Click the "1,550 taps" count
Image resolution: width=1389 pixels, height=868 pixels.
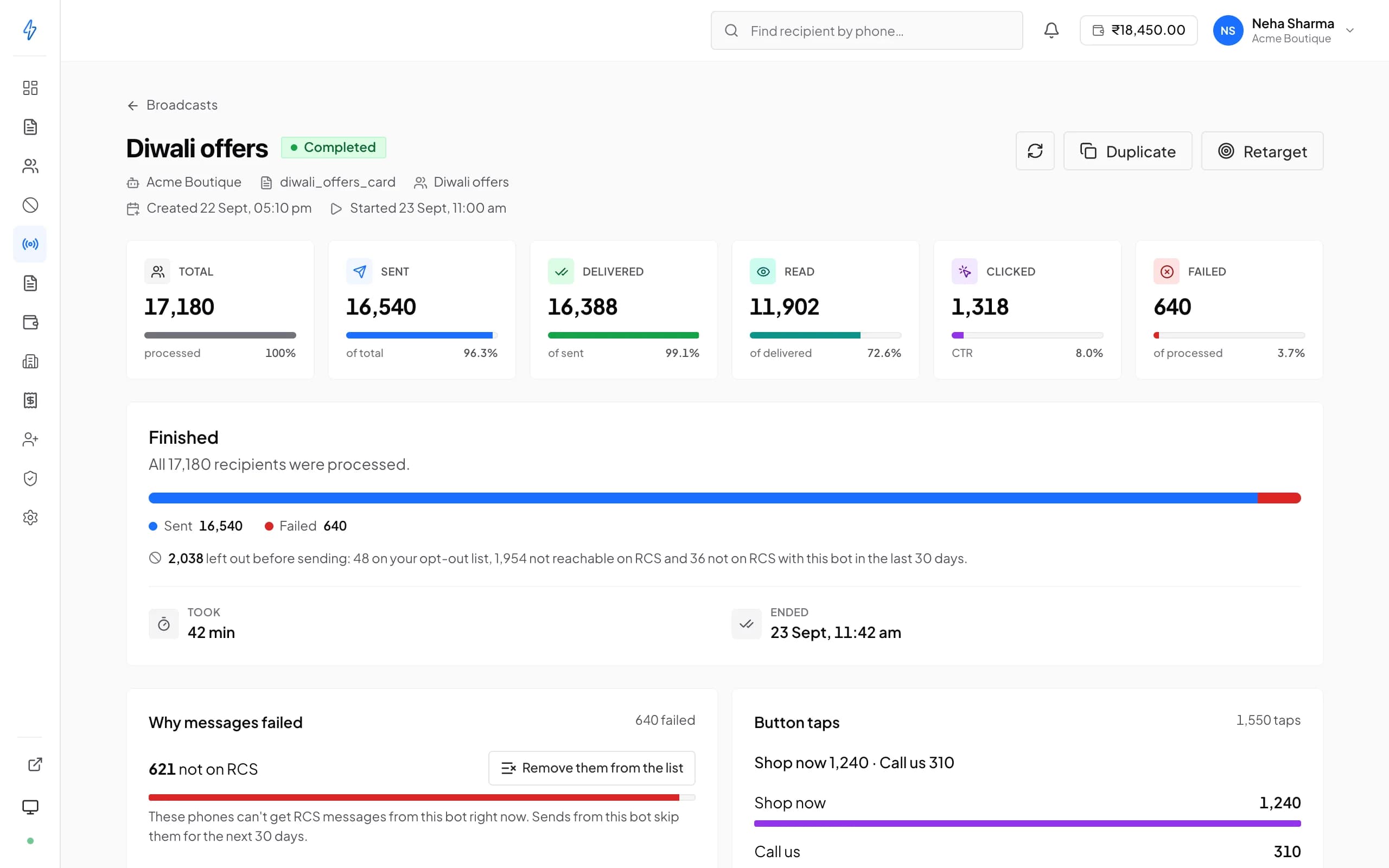(x=1269, y=720)
